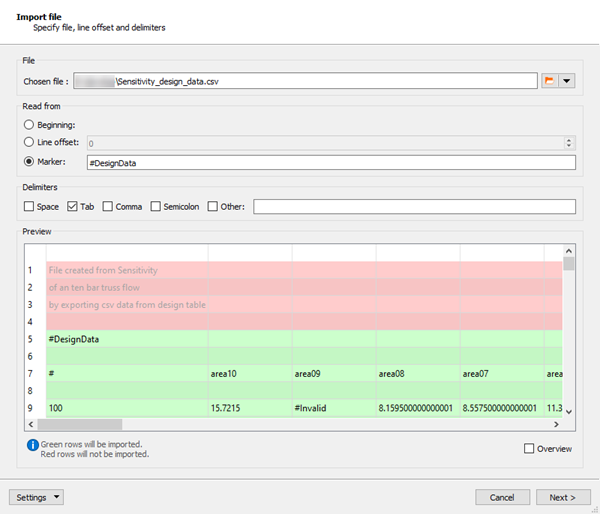
Task: Select 'of an ten bar truss flow' row
Action: [304, 287]
